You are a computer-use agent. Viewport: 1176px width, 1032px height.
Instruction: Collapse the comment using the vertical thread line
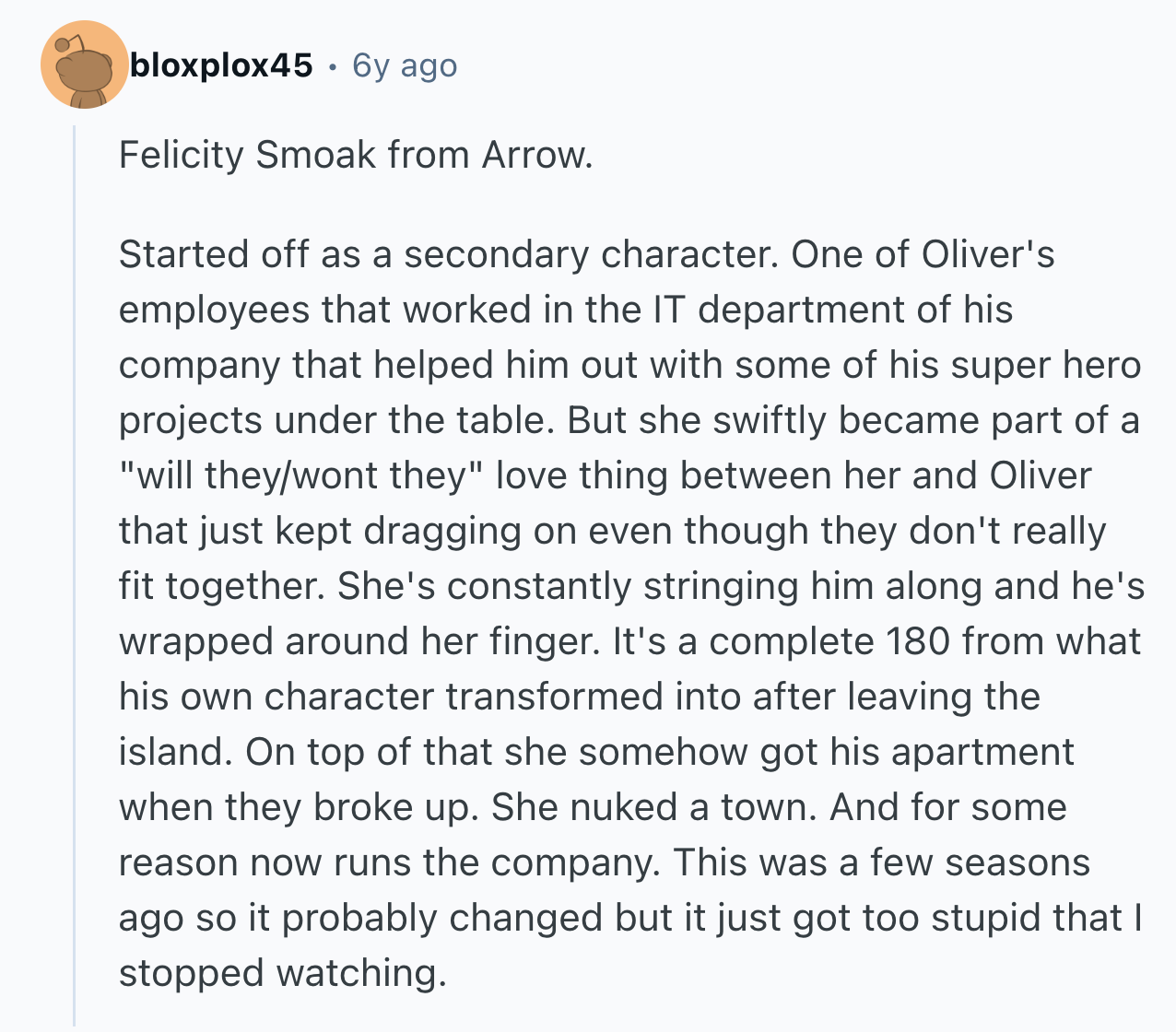tap(75, 571)
